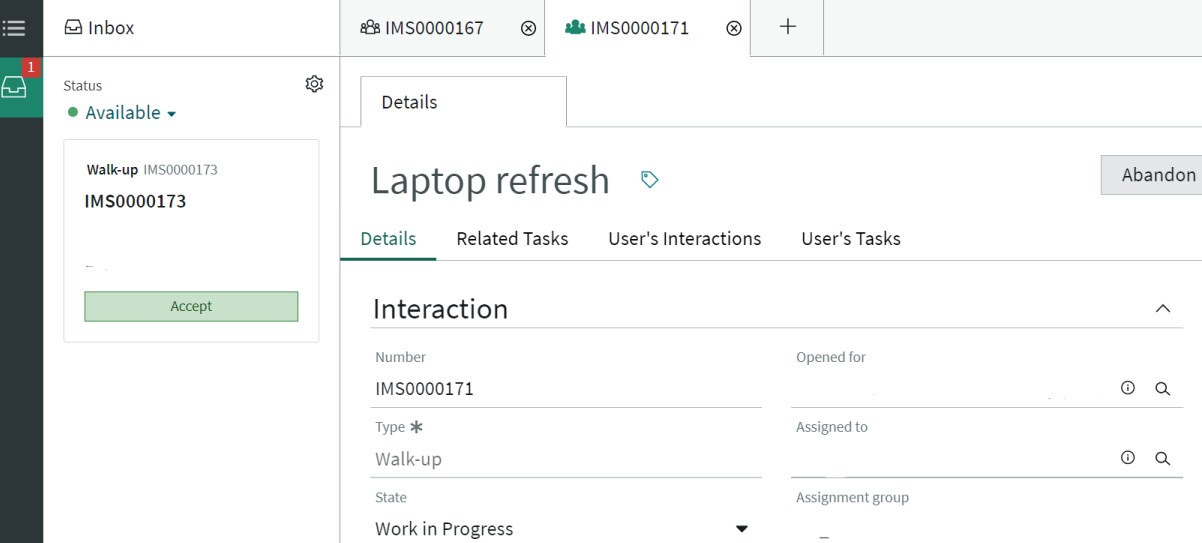Accept the IMS0000173 walk-up
Viewport: 1202px width, 543px height.
pos(191,306)
